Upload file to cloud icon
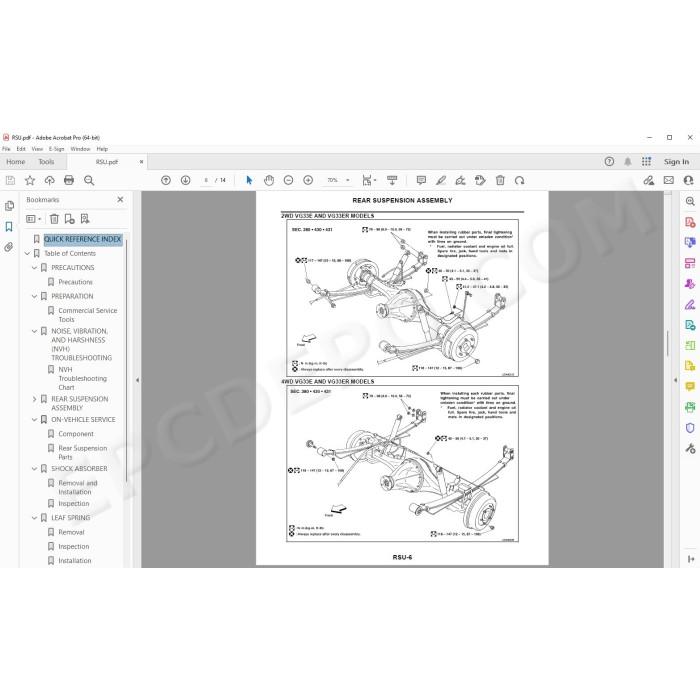This screenshot has height=700, width=700. coord(50,180)
